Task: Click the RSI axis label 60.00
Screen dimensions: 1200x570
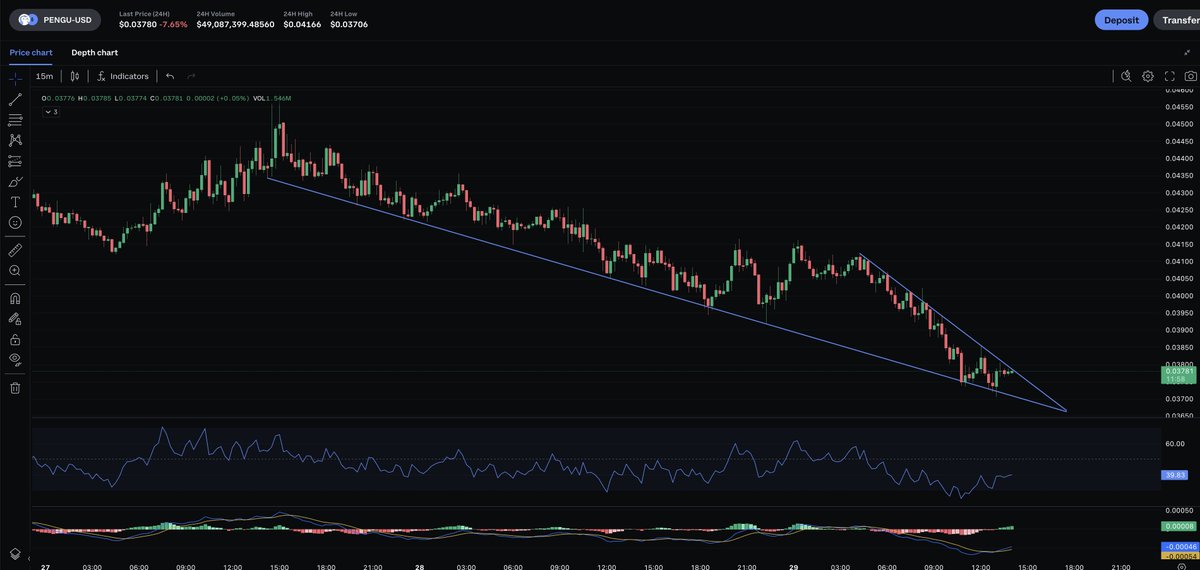Action: coord(1175,443)
